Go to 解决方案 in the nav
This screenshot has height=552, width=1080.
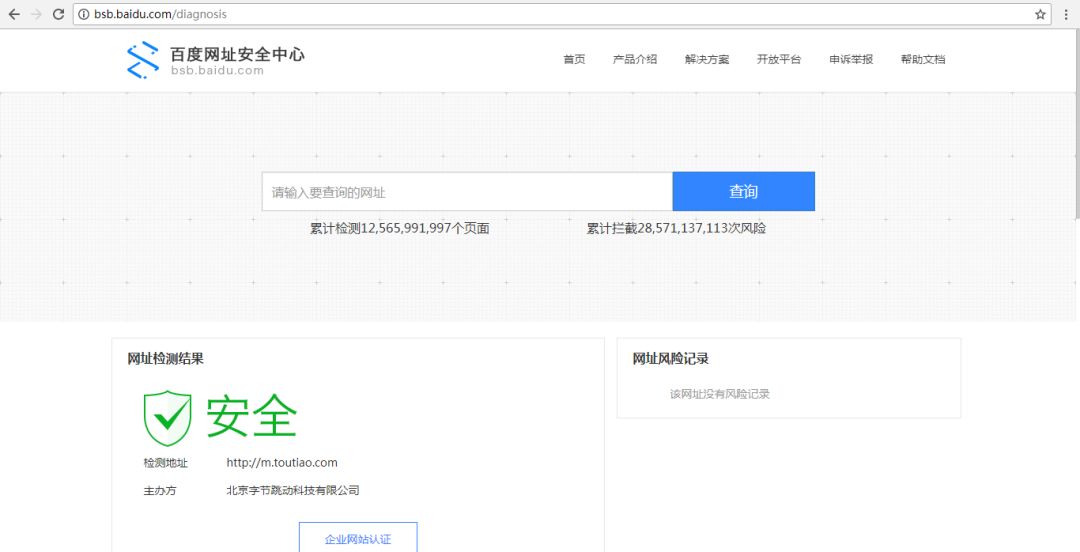(x=707, y=59)
